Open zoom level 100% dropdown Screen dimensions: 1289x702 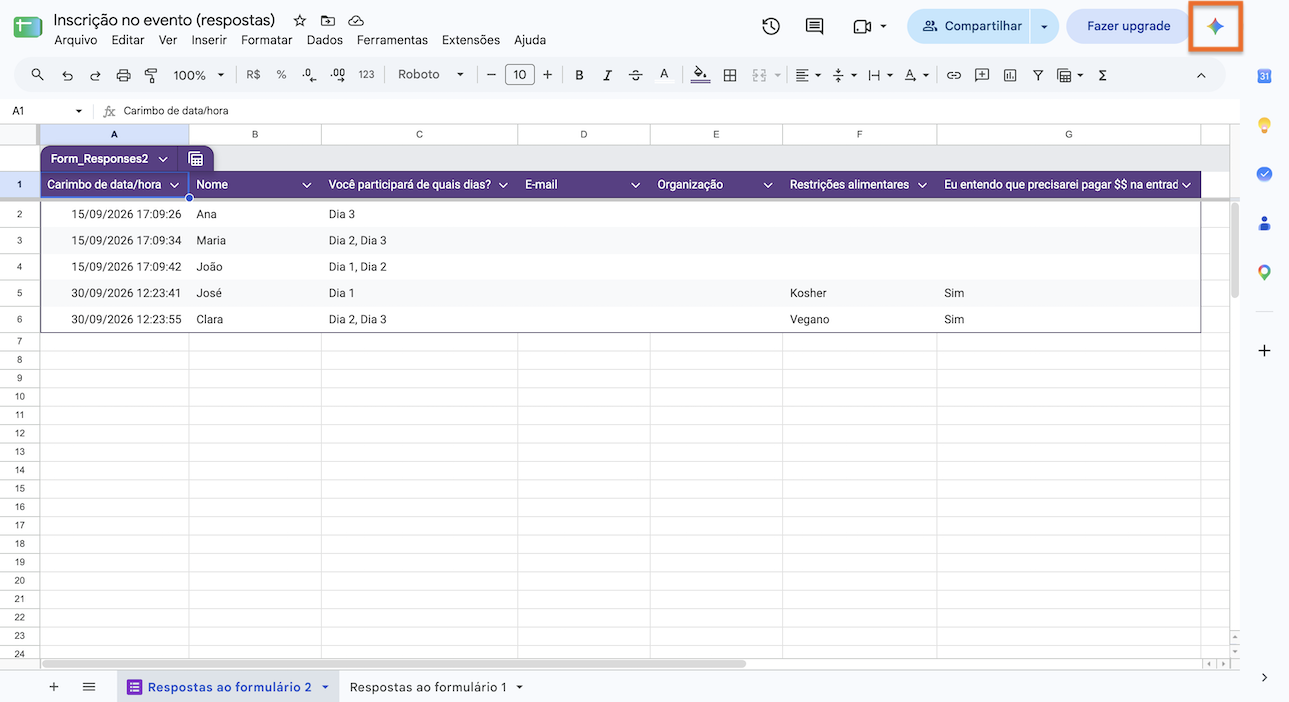199,75
